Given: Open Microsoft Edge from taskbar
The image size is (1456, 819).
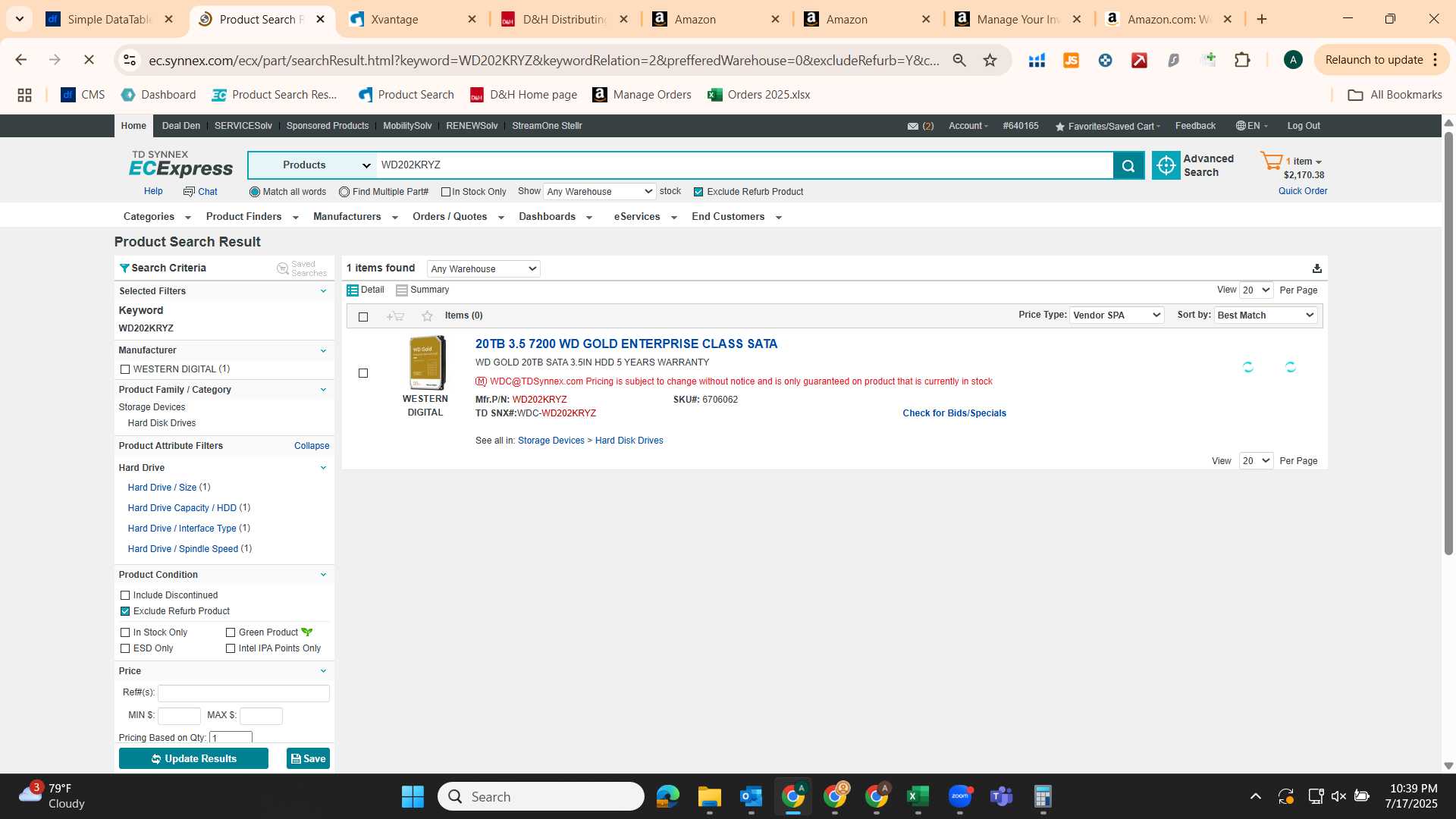Looking at the screenshot, I should click(667, 797).
